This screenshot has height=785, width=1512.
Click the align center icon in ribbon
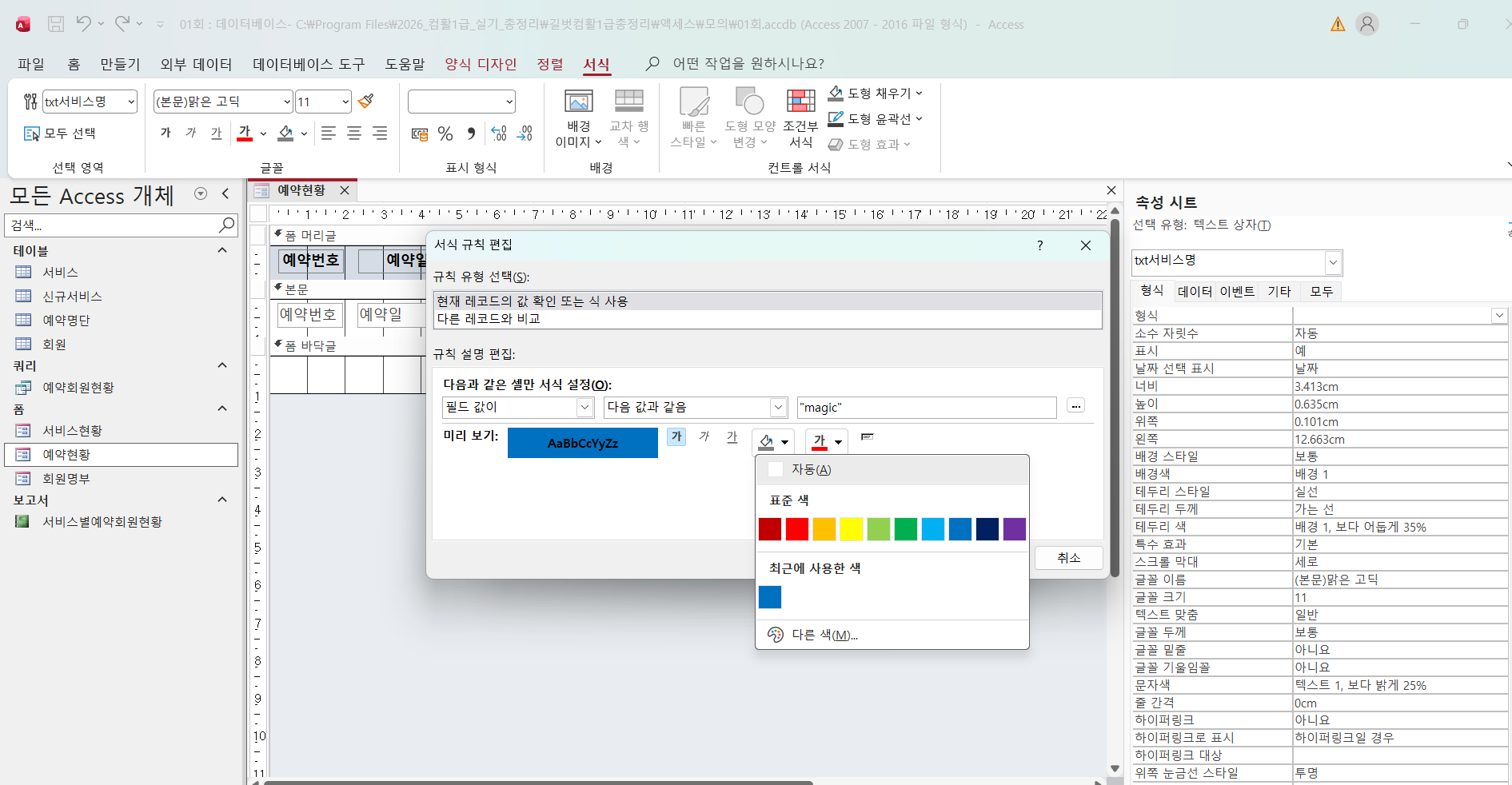pos(354,133)
